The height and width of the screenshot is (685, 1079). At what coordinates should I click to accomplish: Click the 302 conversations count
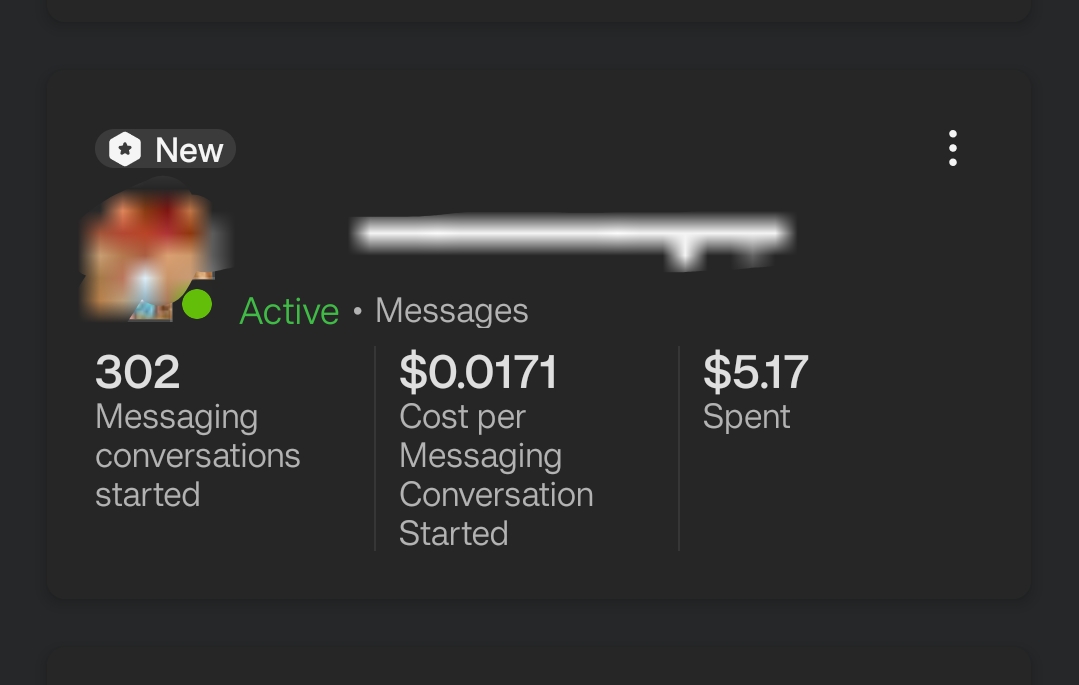137,372
